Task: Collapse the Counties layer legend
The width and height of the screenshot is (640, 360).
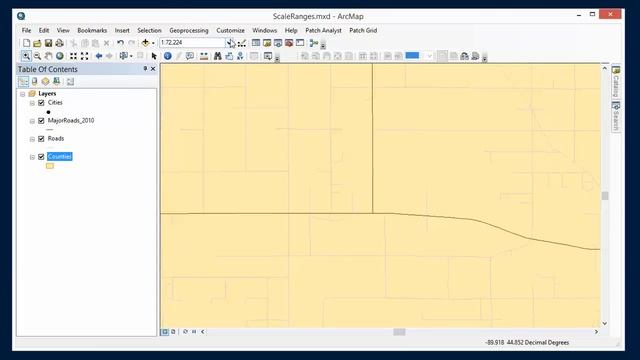Action: (x=32, y=157)
